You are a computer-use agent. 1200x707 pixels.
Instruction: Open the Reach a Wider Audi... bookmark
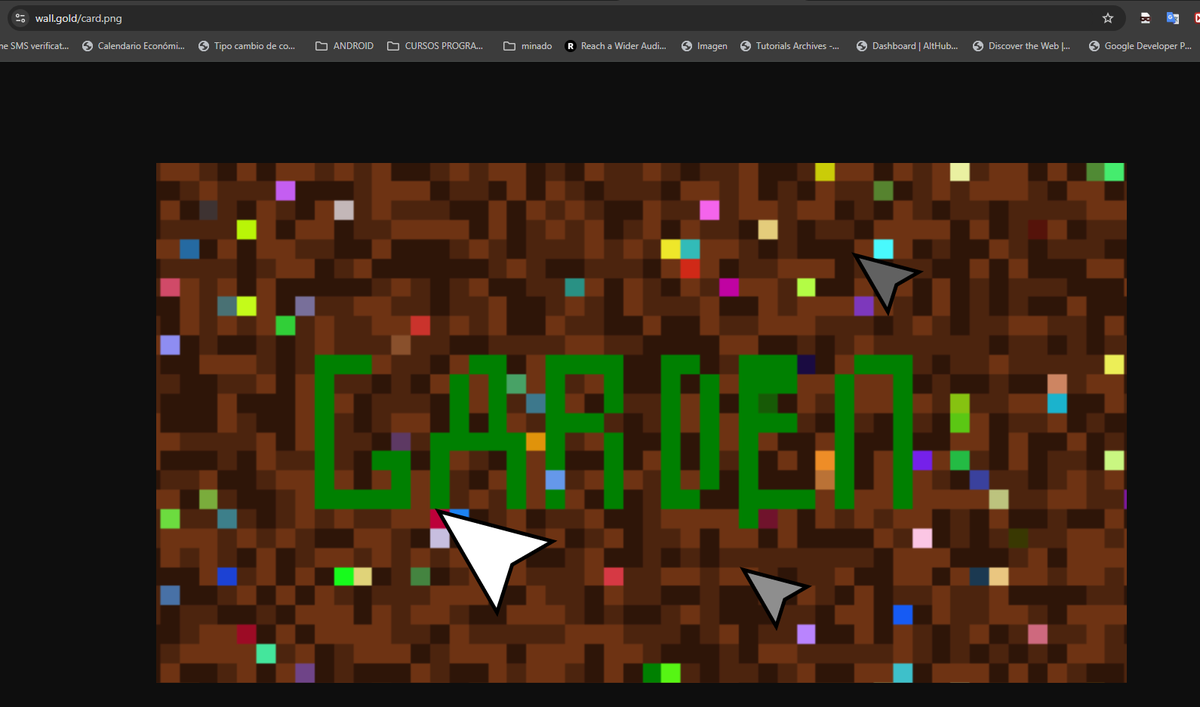click(617, 46)
